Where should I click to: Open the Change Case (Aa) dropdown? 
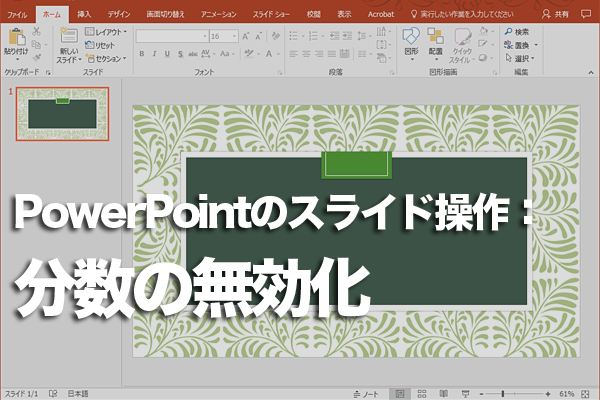point(227,54)
